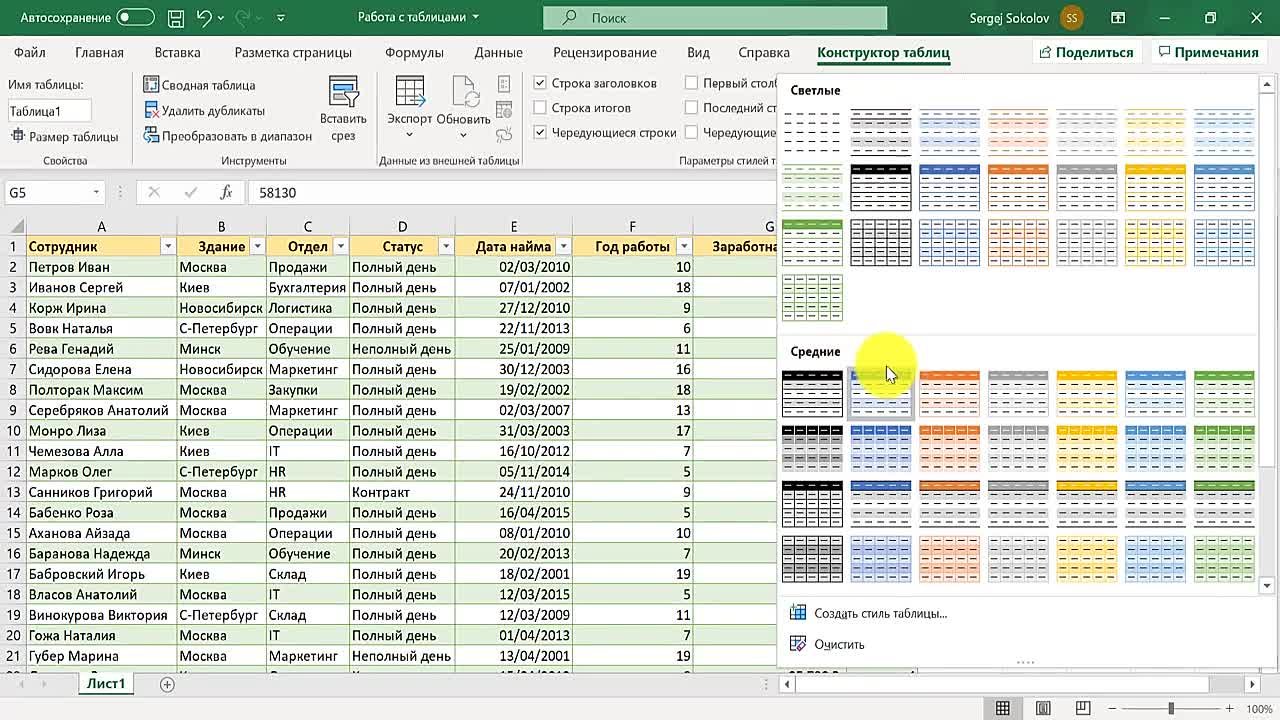
Task: Add a new sheet with plus icon
Action: coord(167,684)
